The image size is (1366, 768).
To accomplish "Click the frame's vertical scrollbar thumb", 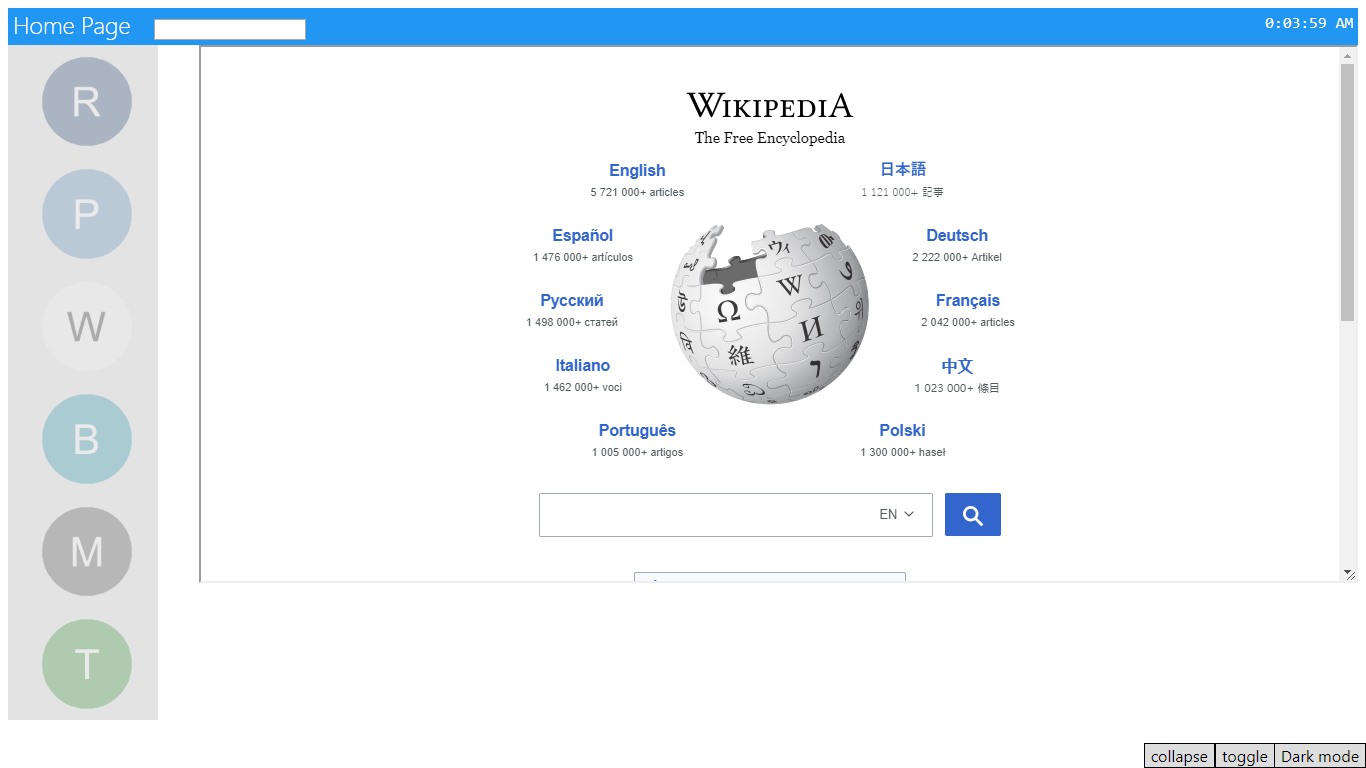I will coord(1348,192).
